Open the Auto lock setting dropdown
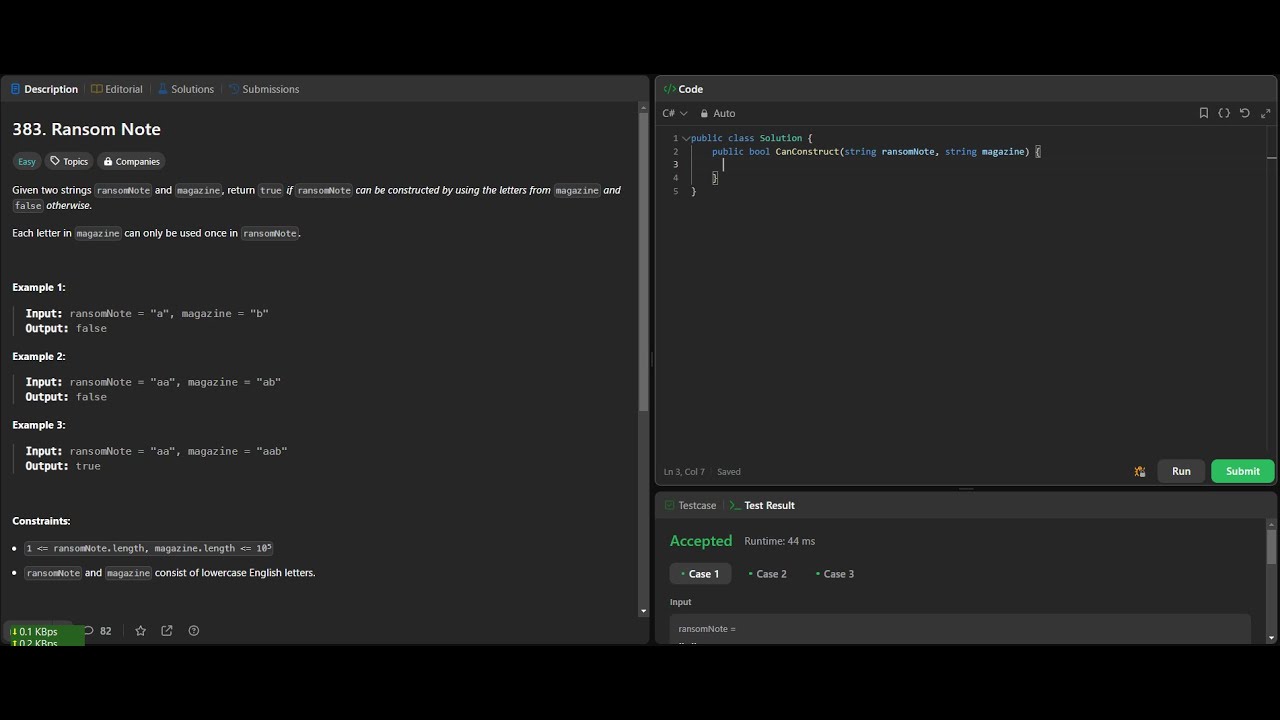Image resolution: width=1280 pixels, height=720 pixels. pos(718,113)
